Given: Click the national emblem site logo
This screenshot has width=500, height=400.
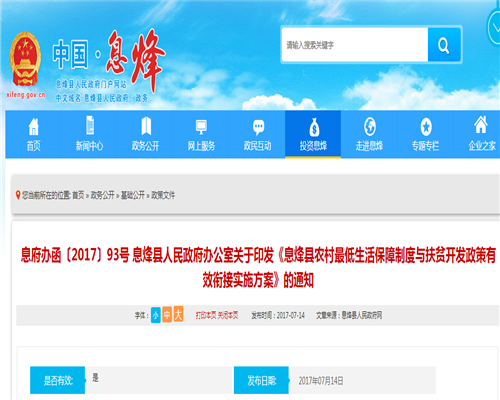Looking at the screenshot, I should (x=25, y=59).
